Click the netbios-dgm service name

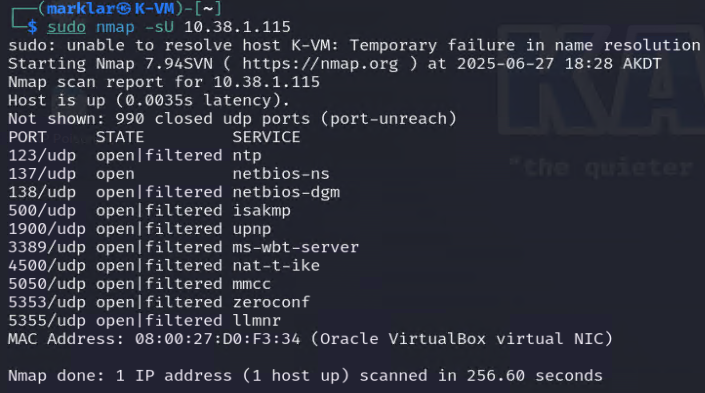click(286, 192)
